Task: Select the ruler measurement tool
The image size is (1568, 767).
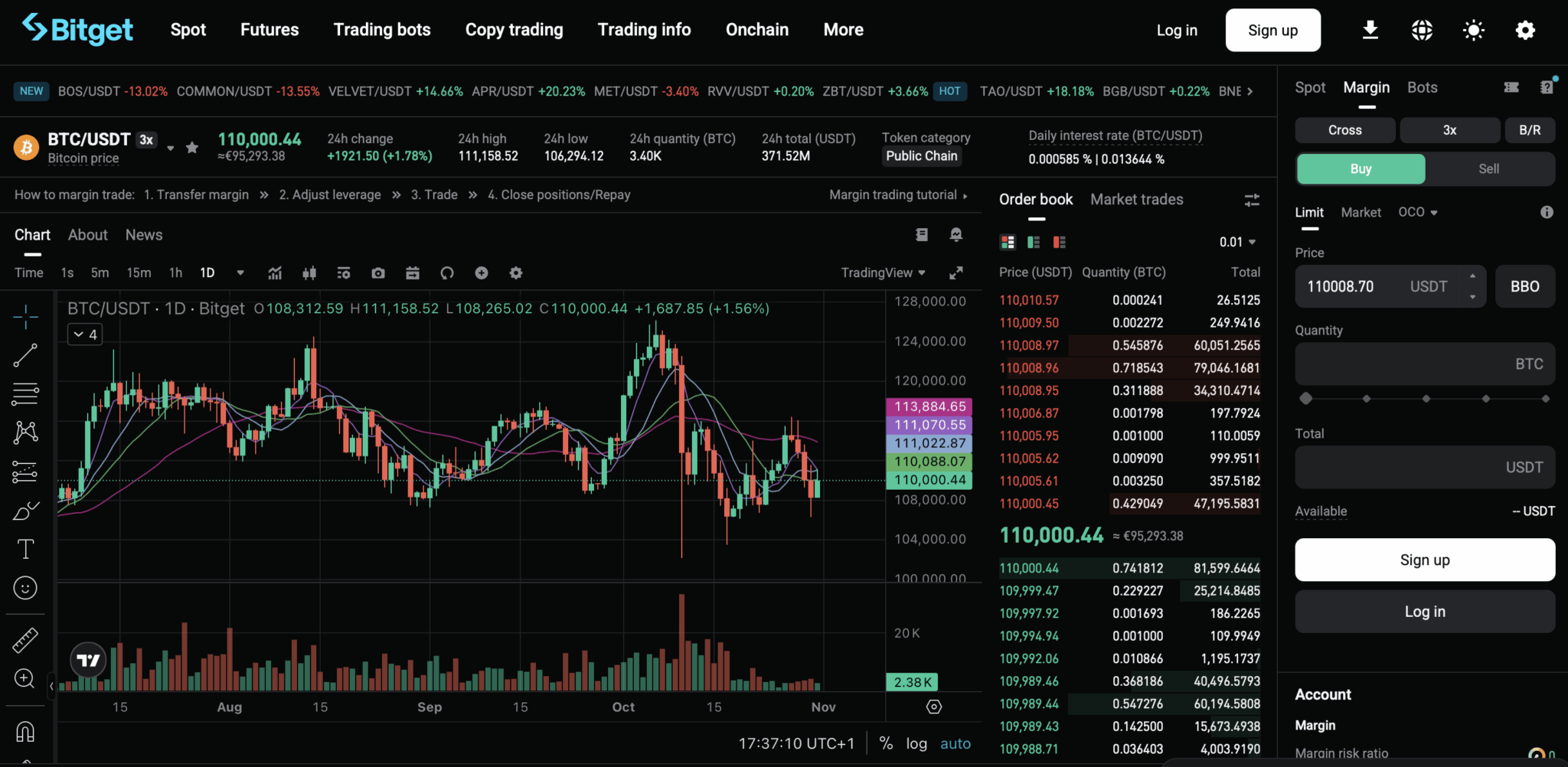Action: coord(25,641)
